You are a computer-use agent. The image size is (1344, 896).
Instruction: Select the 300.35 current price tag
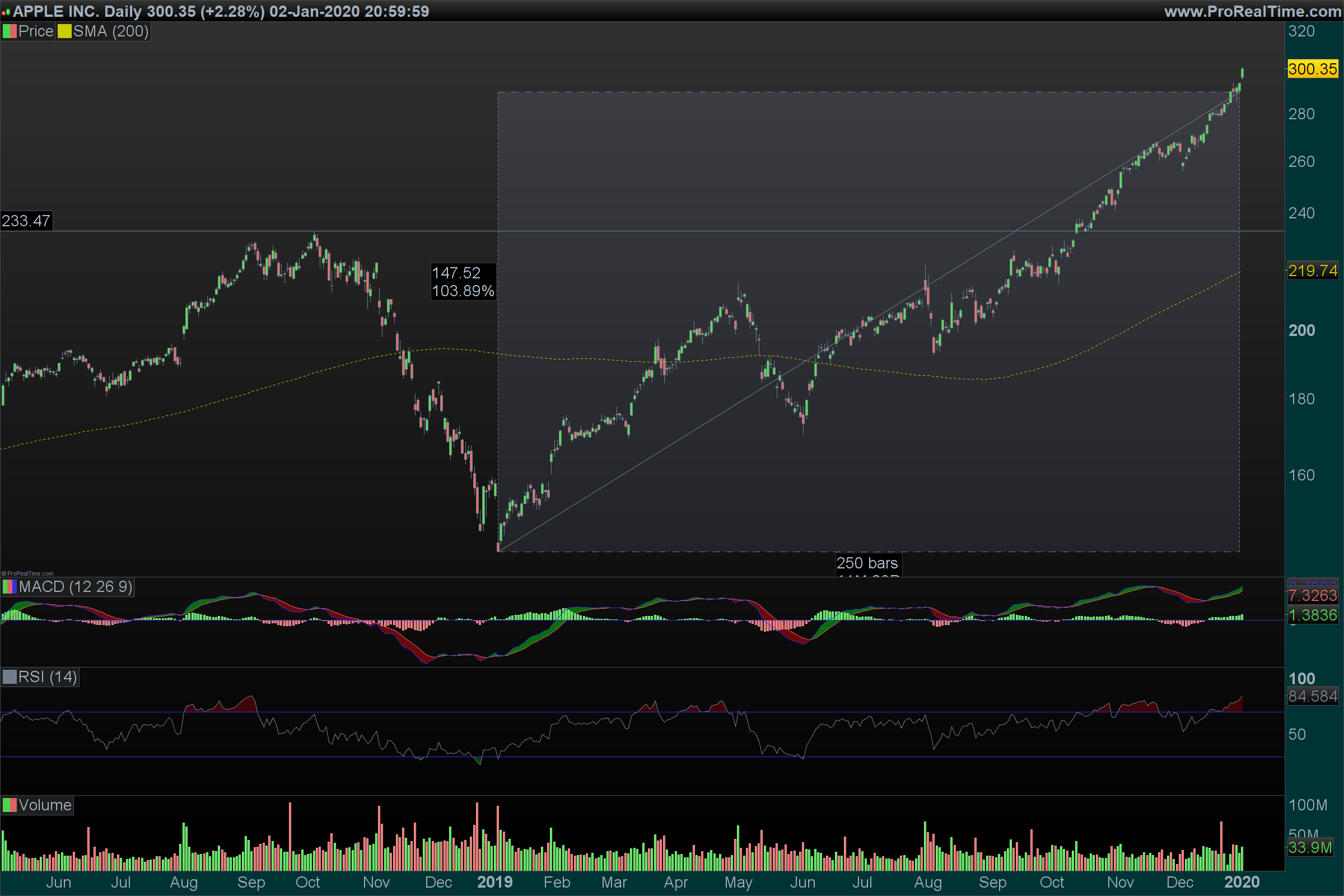point(1313,69)
